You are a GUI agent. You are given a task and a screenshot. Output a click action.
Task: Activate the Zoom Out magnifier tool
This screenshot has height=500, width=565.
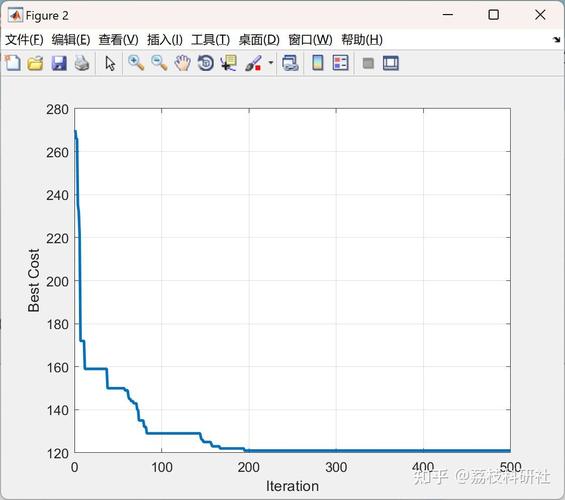click(159, 63)
